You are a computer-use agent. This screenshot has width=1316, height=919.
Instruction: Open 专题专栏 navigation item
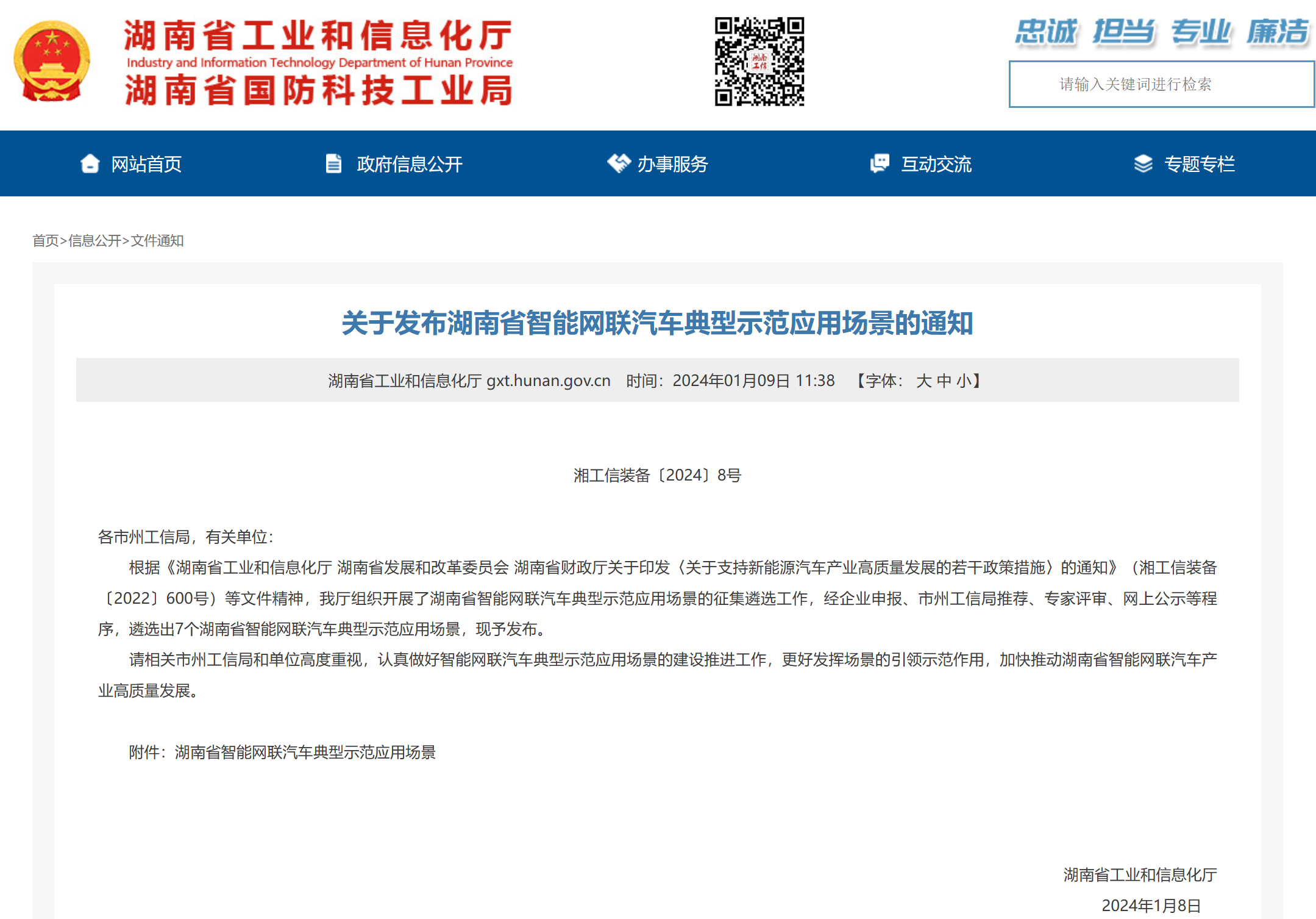tap(1200, 164)
